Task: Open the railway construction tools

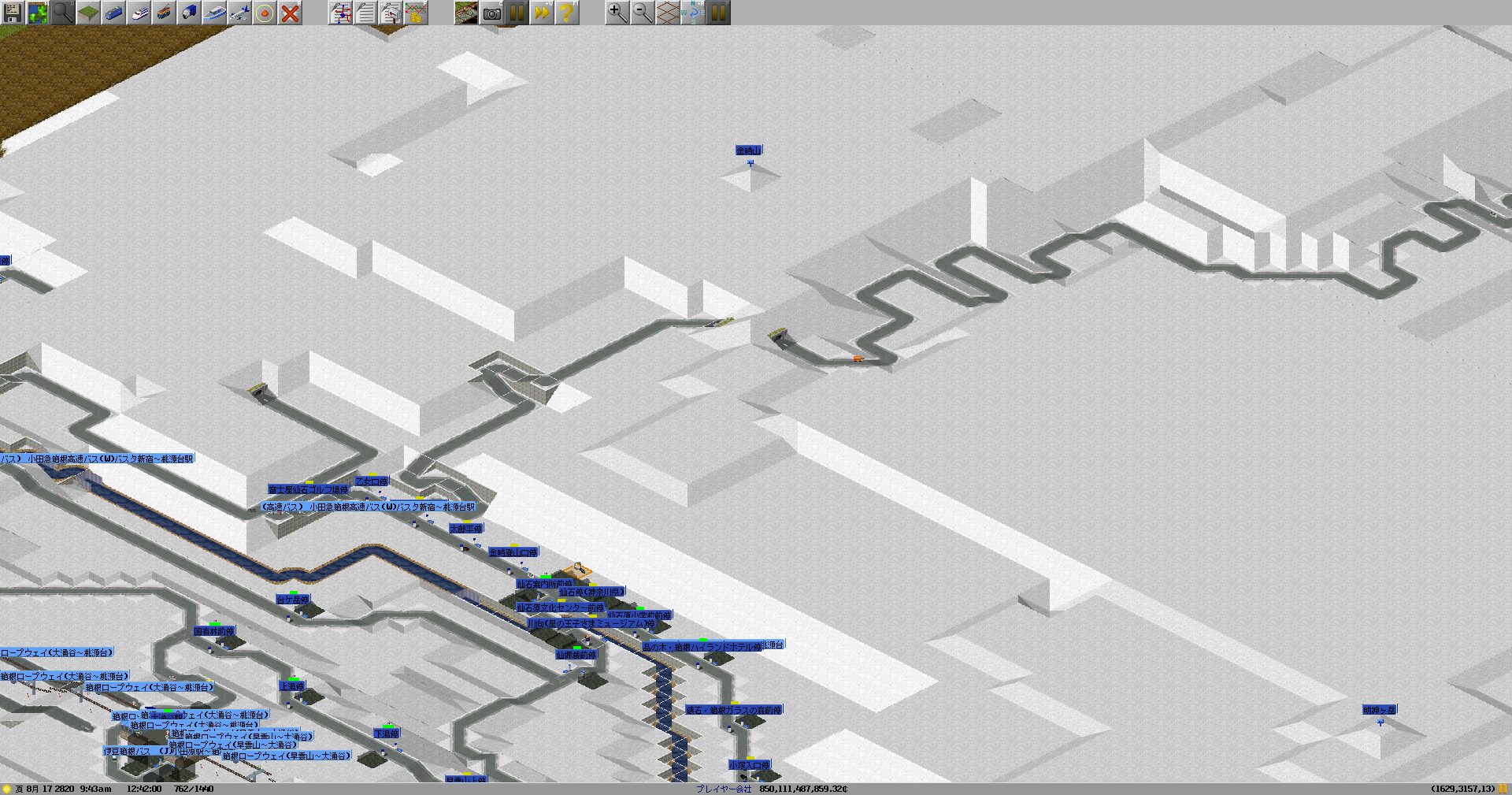Action: click(x=113, y=13)
